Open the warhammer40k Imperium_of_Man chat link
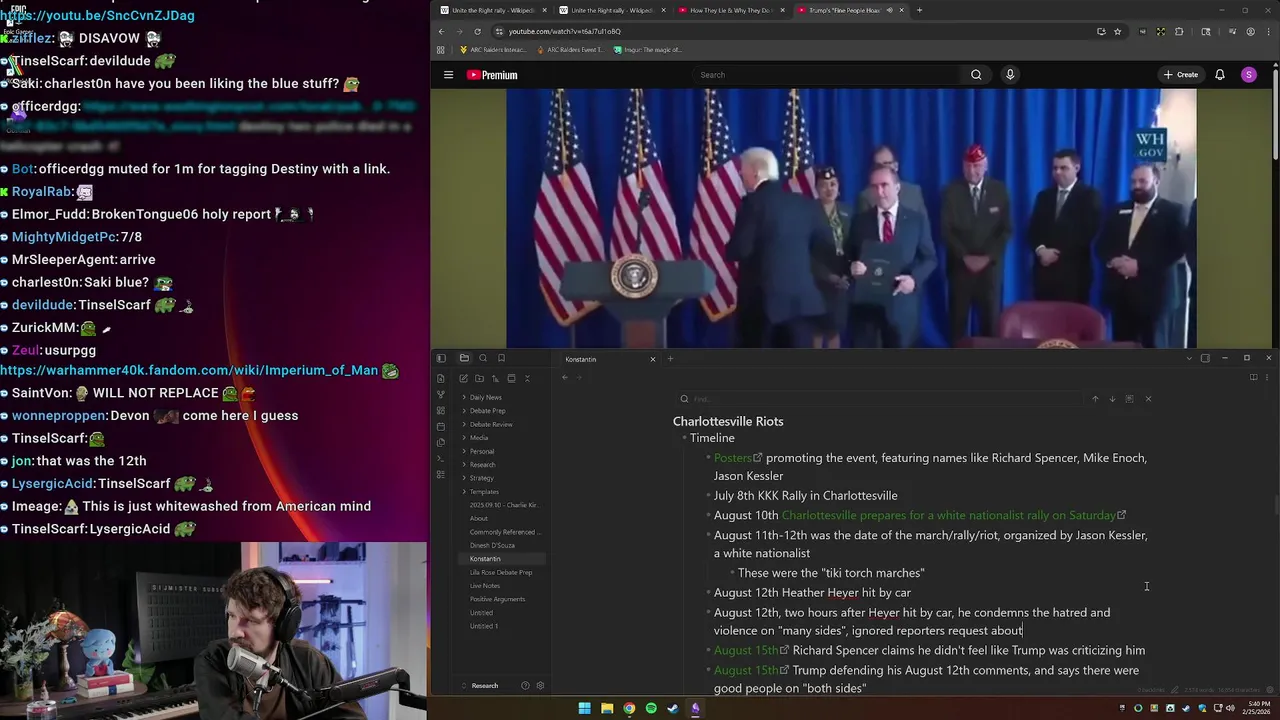1280x720 pixels. pos(189,370)
